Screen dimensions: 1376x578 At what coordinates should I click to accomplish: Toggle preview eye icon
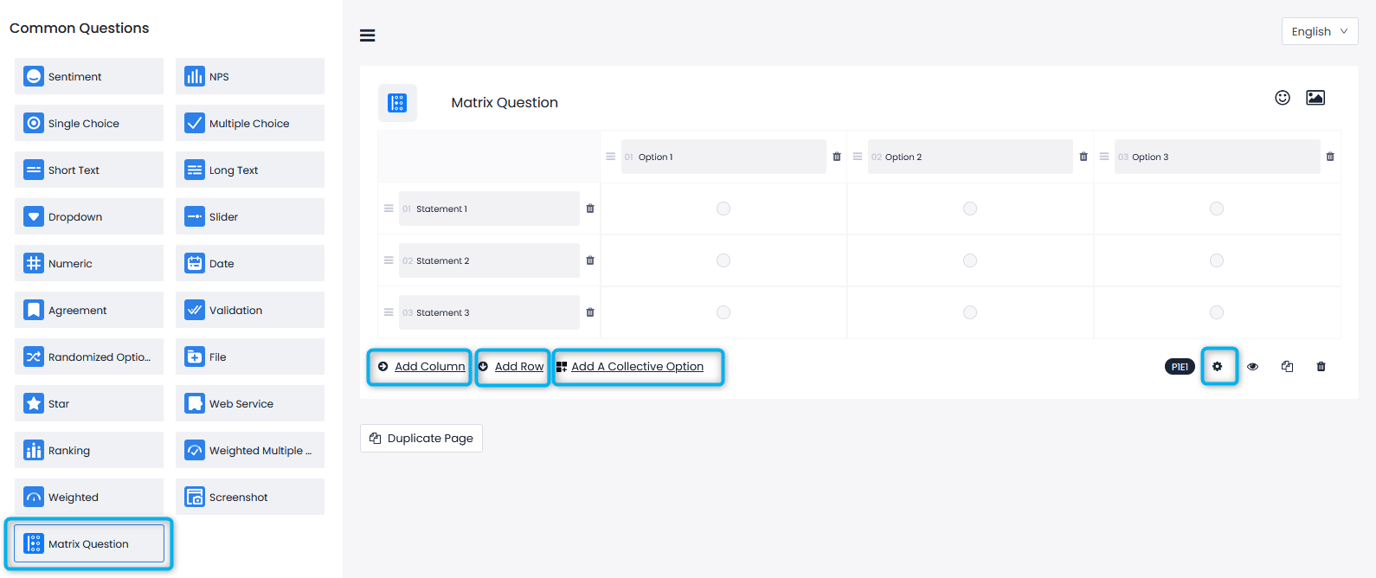click(x=1252, y=367)
